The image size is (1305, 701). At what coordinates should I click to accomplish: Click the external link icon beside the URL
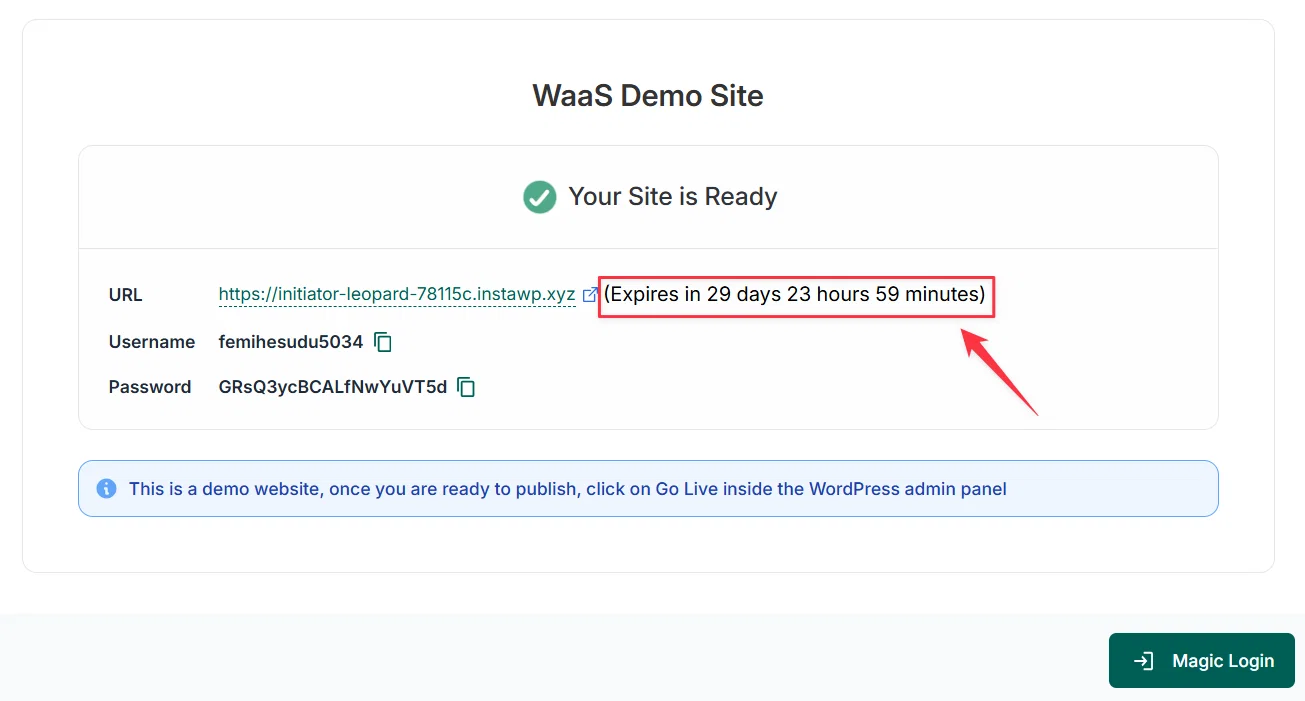coord(590,295)
